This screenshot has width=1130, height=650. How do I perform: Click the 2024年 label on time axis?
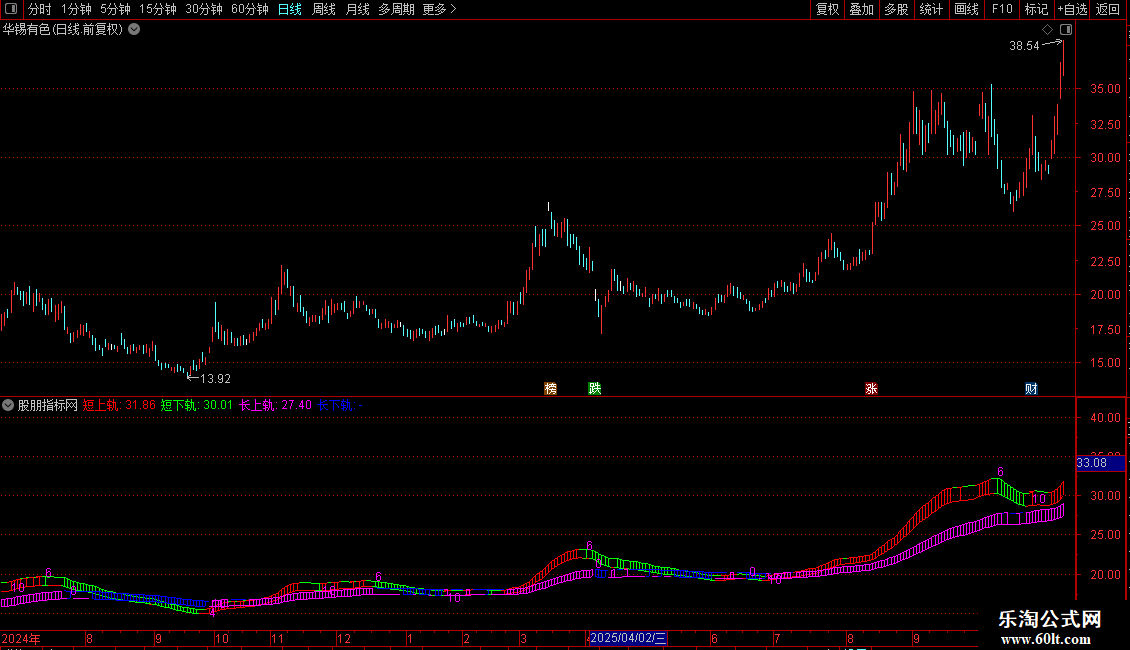21,638
